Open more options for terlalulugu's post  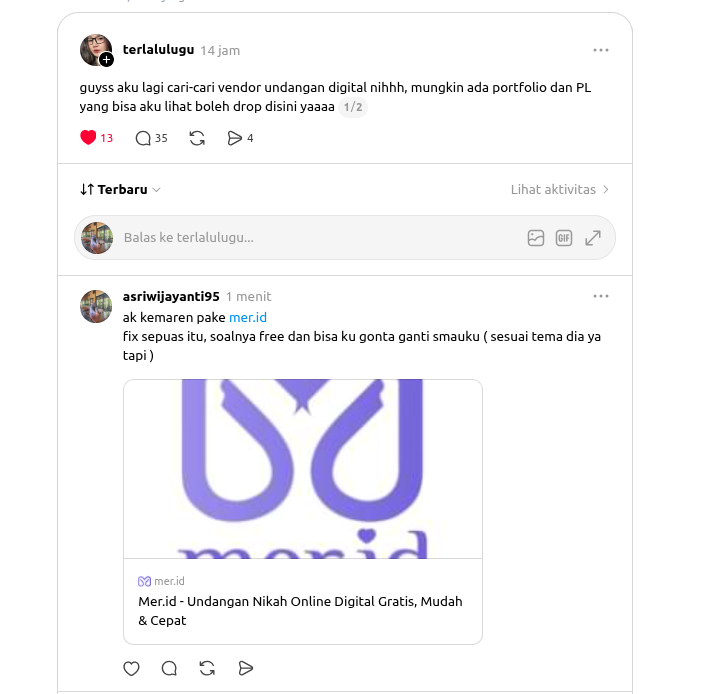(600, 50)
